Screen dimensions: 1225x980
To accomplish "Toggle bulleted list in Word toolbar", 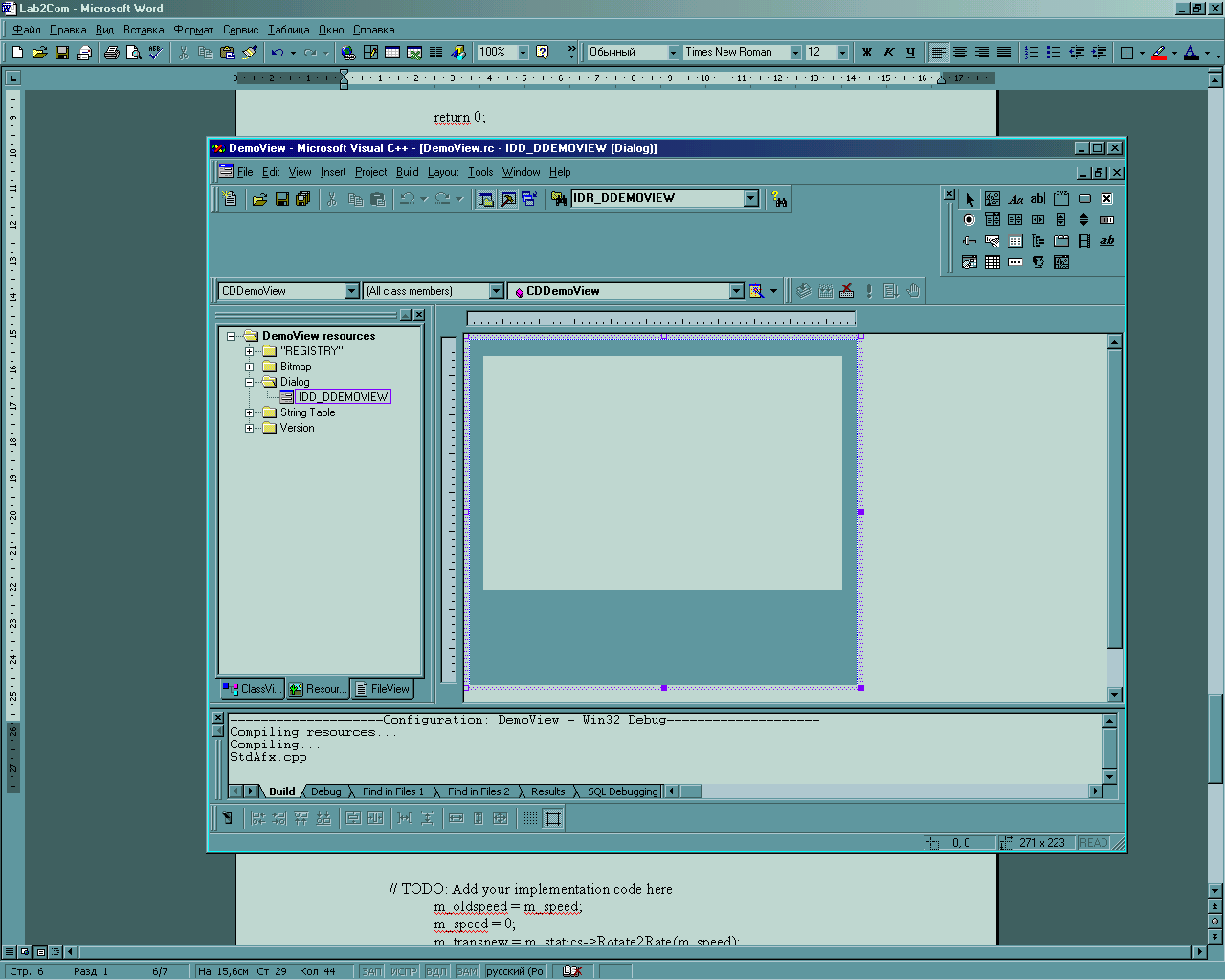I will click(x=1054, y=53).
